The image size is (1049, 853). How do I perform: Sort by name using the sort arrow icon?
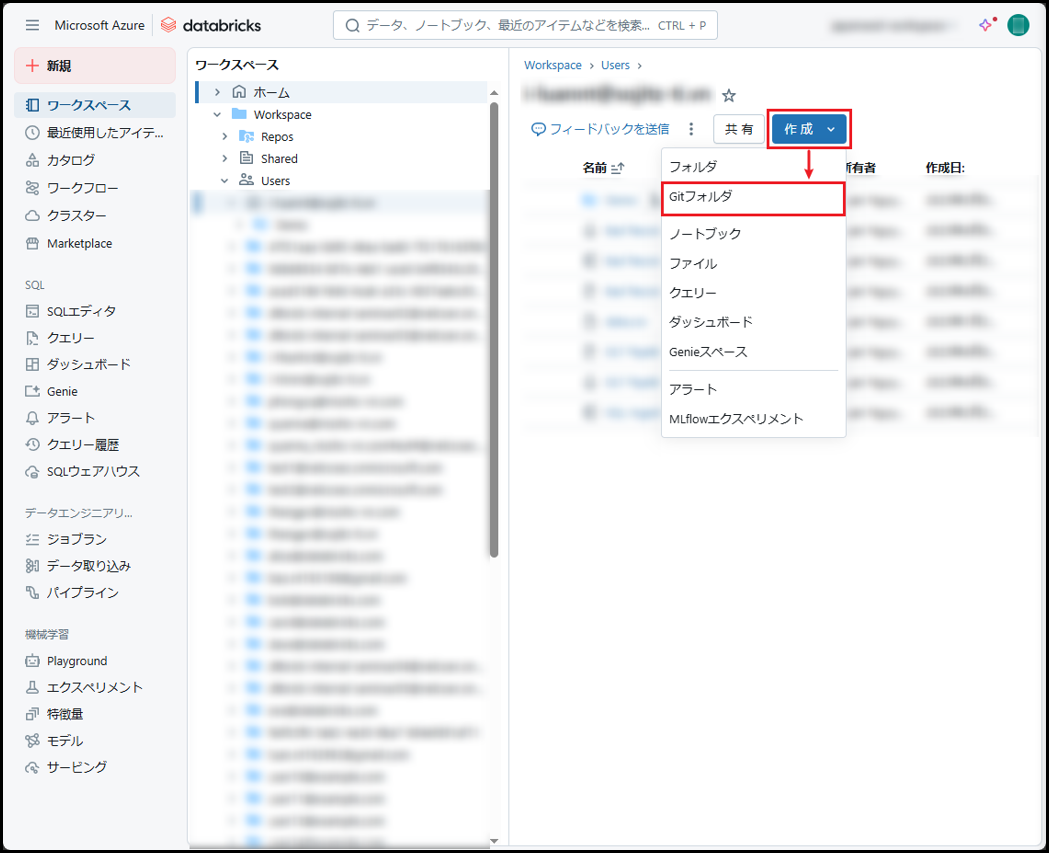(617, 168)
